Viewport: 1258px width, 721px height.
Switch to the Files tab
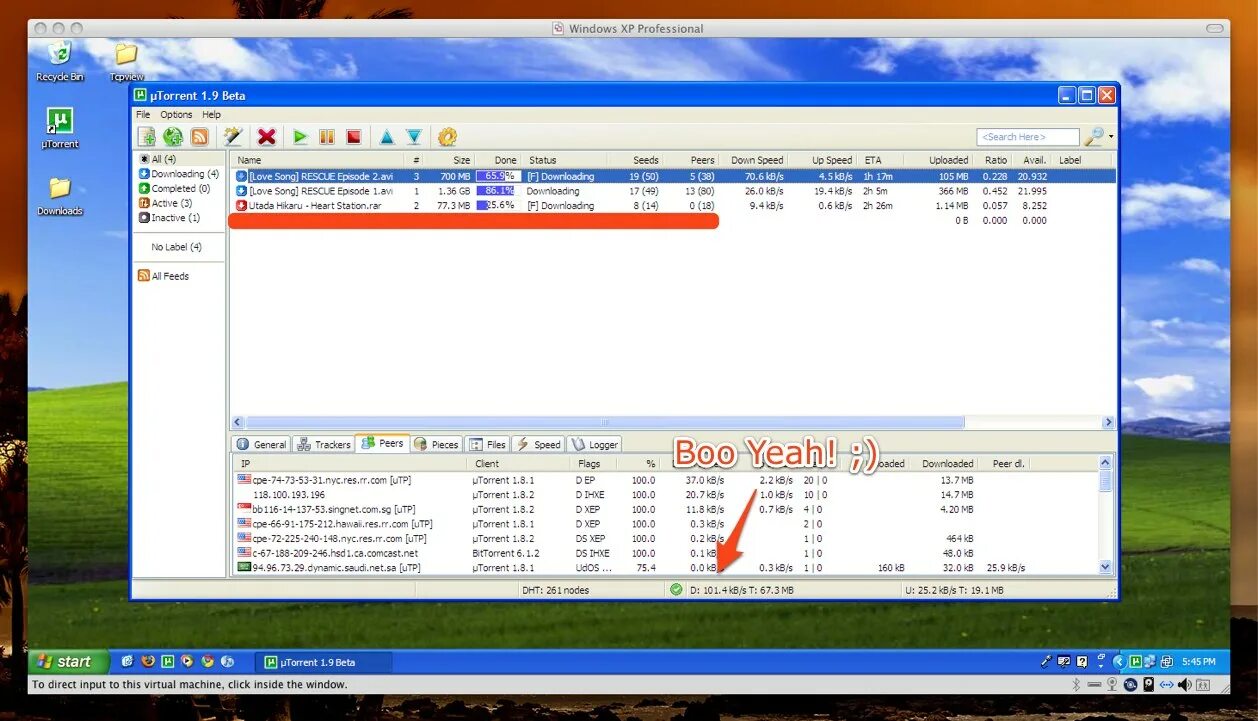488,444
